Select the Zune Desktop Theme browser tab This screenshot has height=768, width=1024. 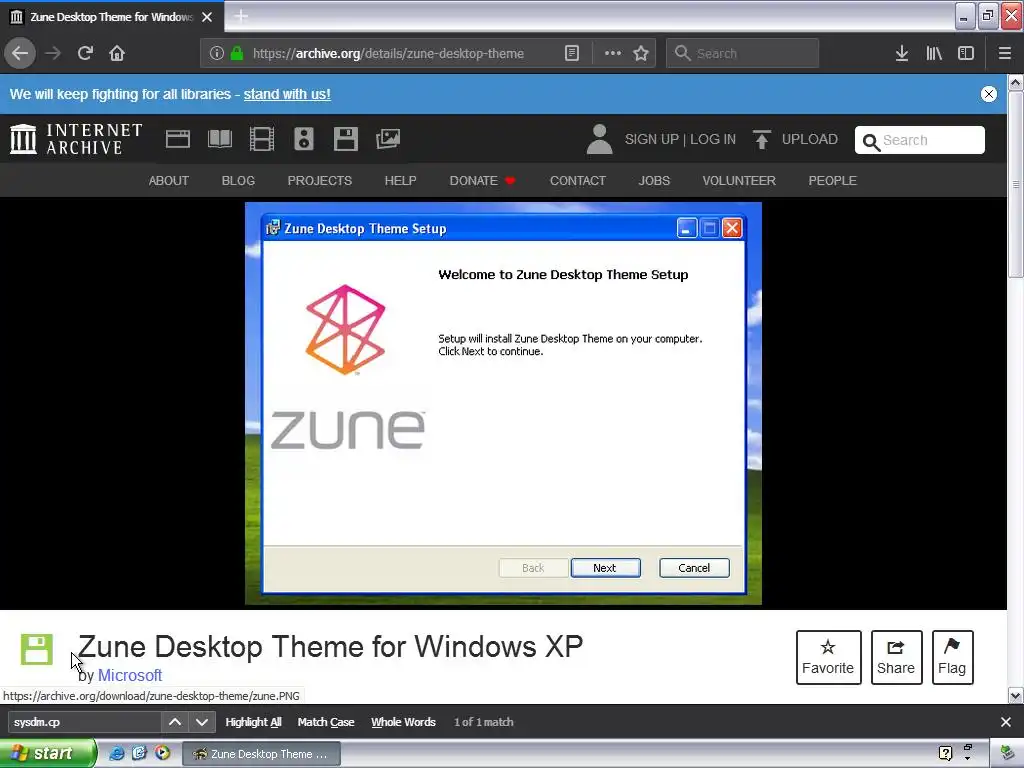pos(111,17)
